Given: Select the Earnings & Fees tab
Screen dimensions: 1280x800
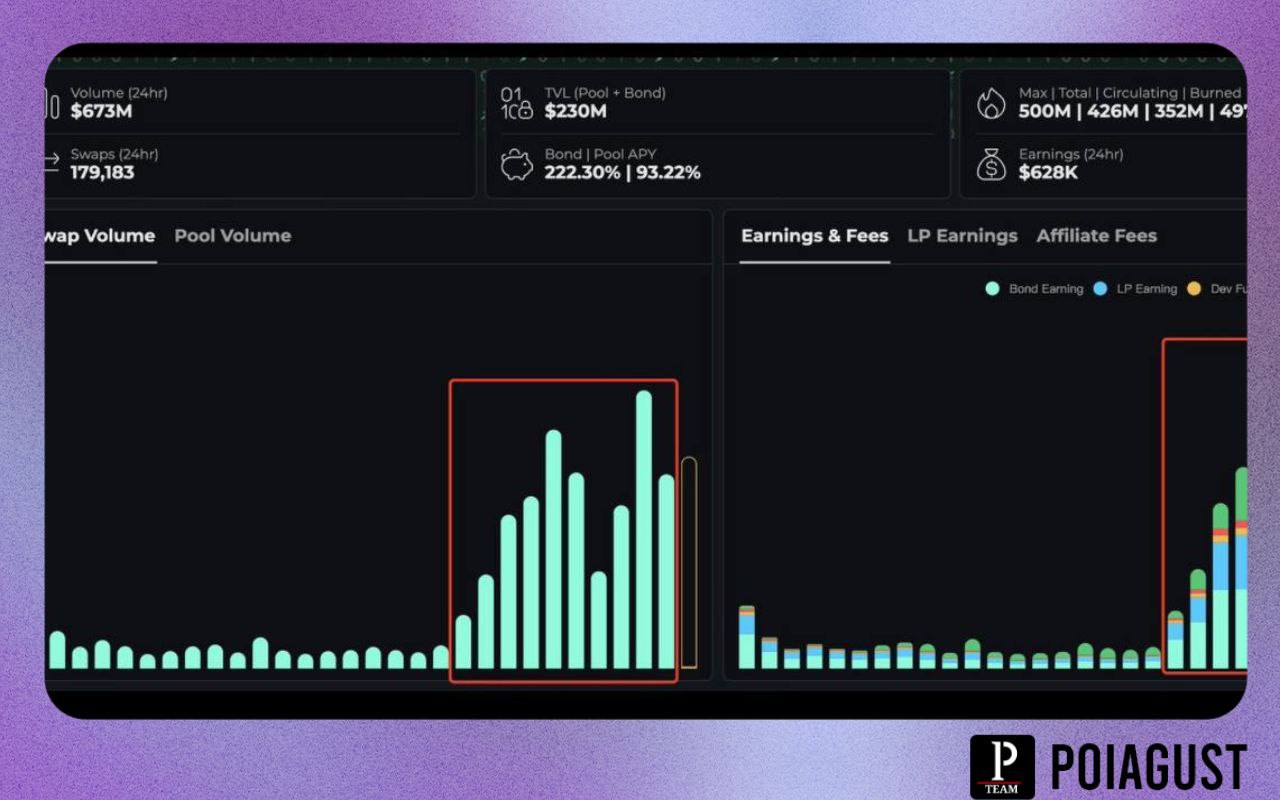Looking at the screenshot, I should pos(815,236).
